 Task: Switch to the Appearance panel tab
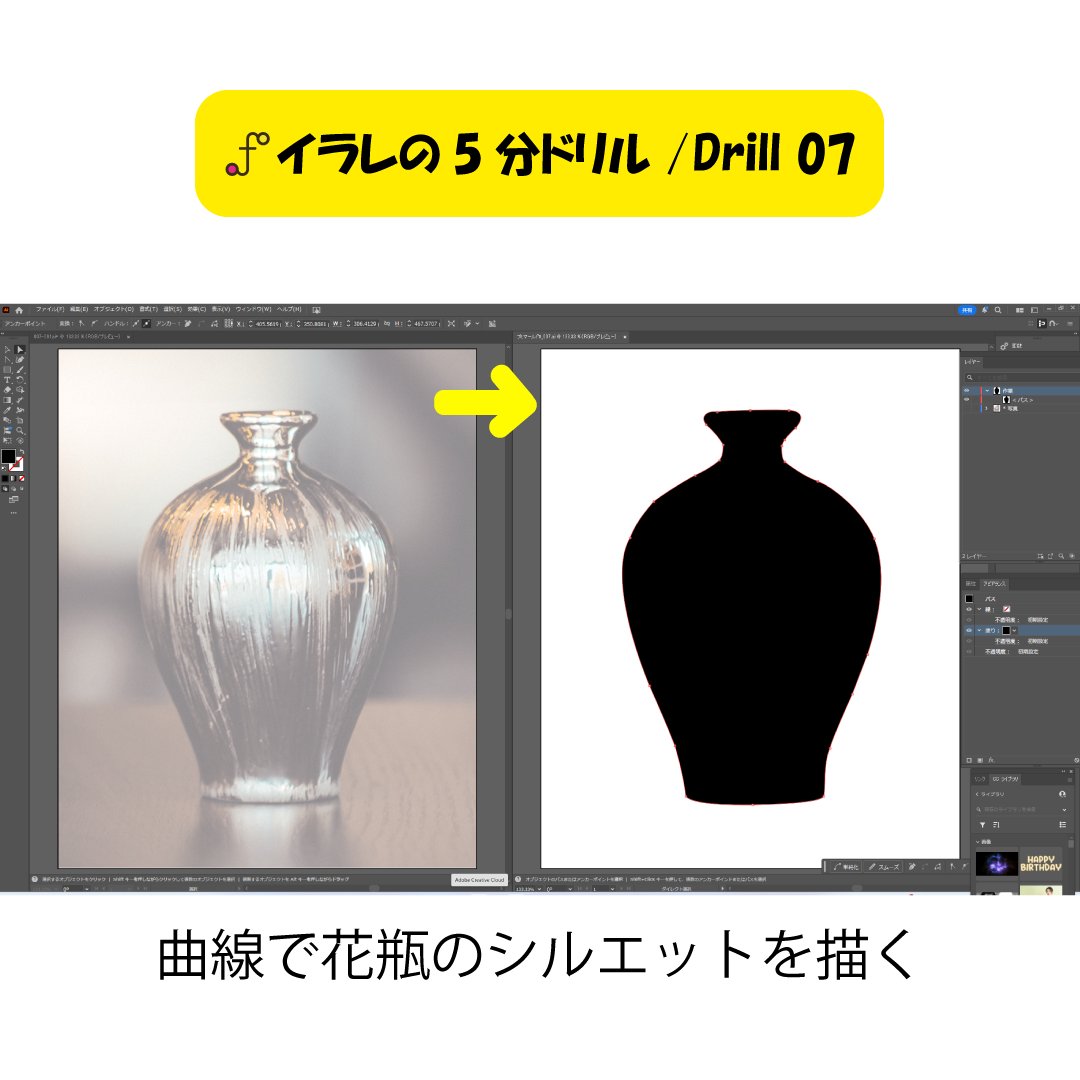click(994, 584)
